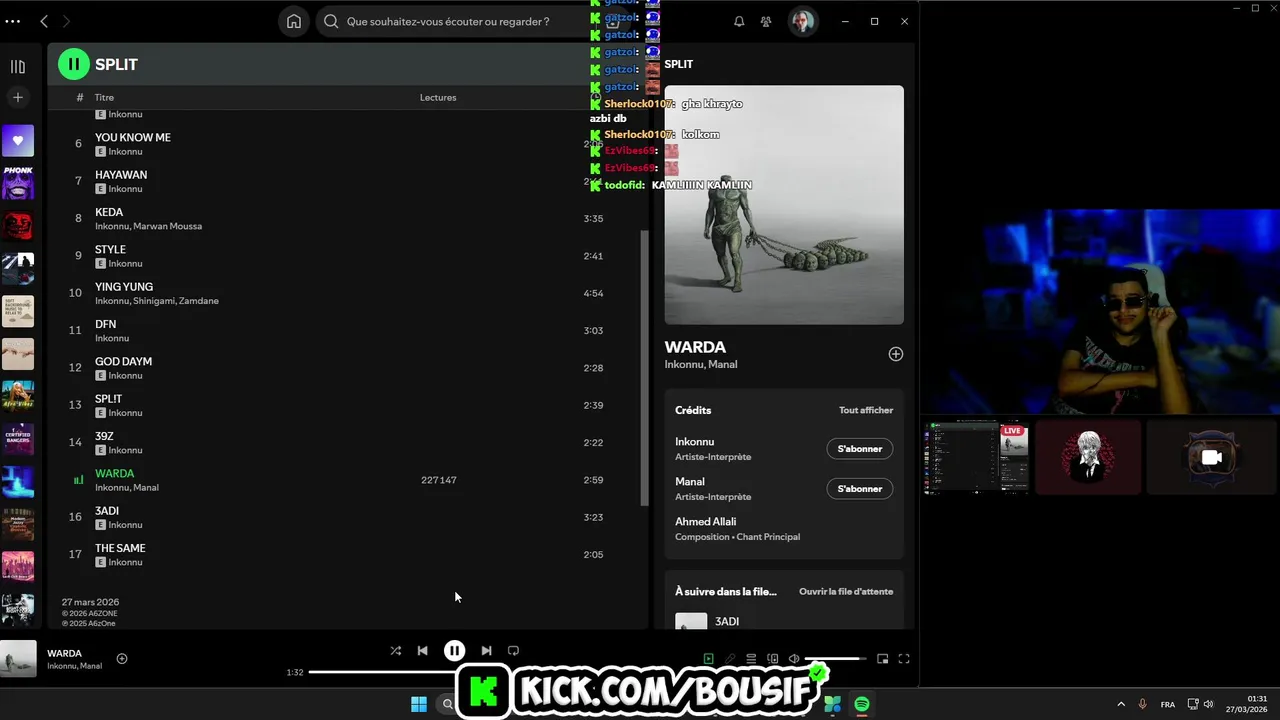Switch the FRA keyboard language
Viewport: 1280px width, 720px height.
[1168, 704]
